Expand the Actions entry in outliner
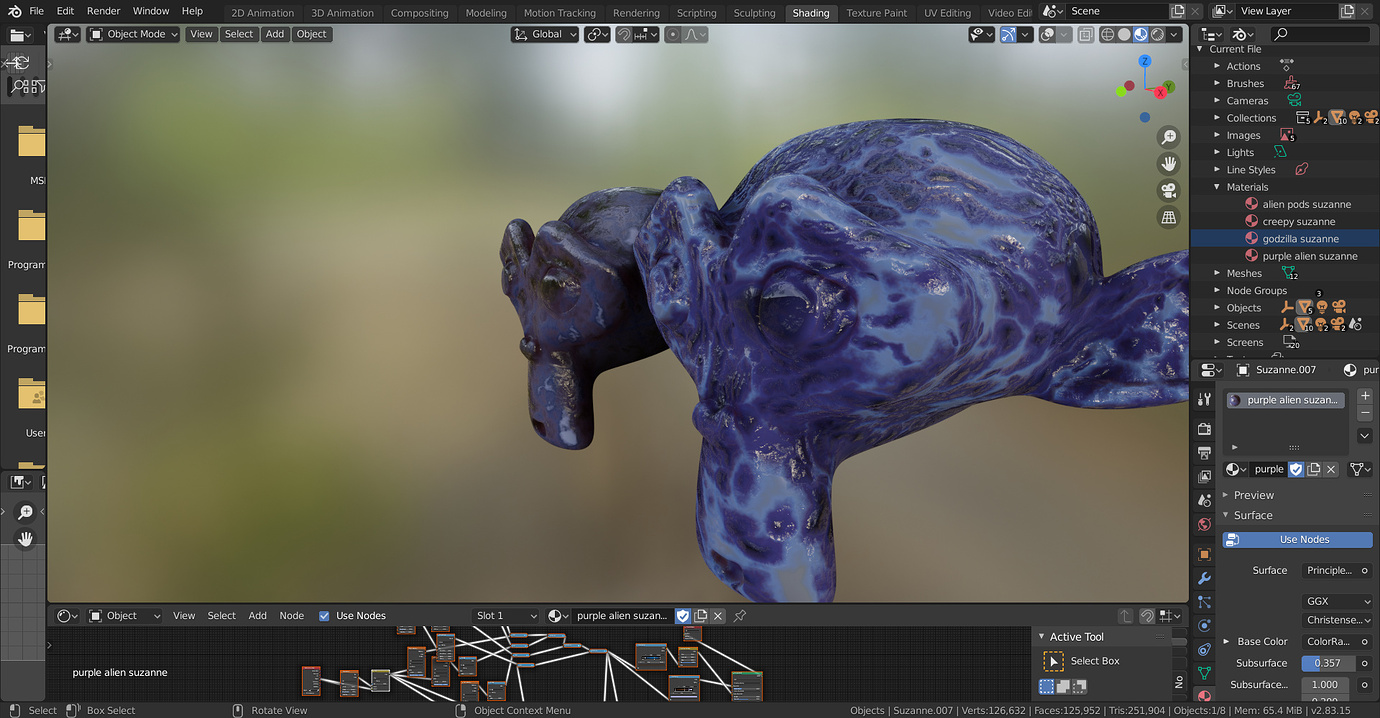 pos(1217,66)
